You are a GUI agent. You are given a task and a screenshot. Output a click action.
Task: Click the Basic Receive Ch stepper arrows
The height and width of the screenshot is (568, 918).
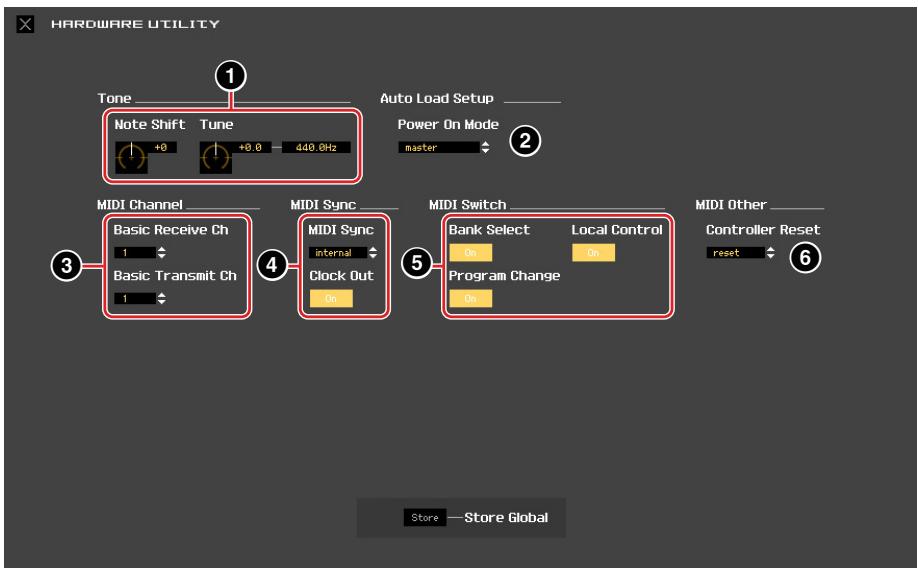pos(162,252)
